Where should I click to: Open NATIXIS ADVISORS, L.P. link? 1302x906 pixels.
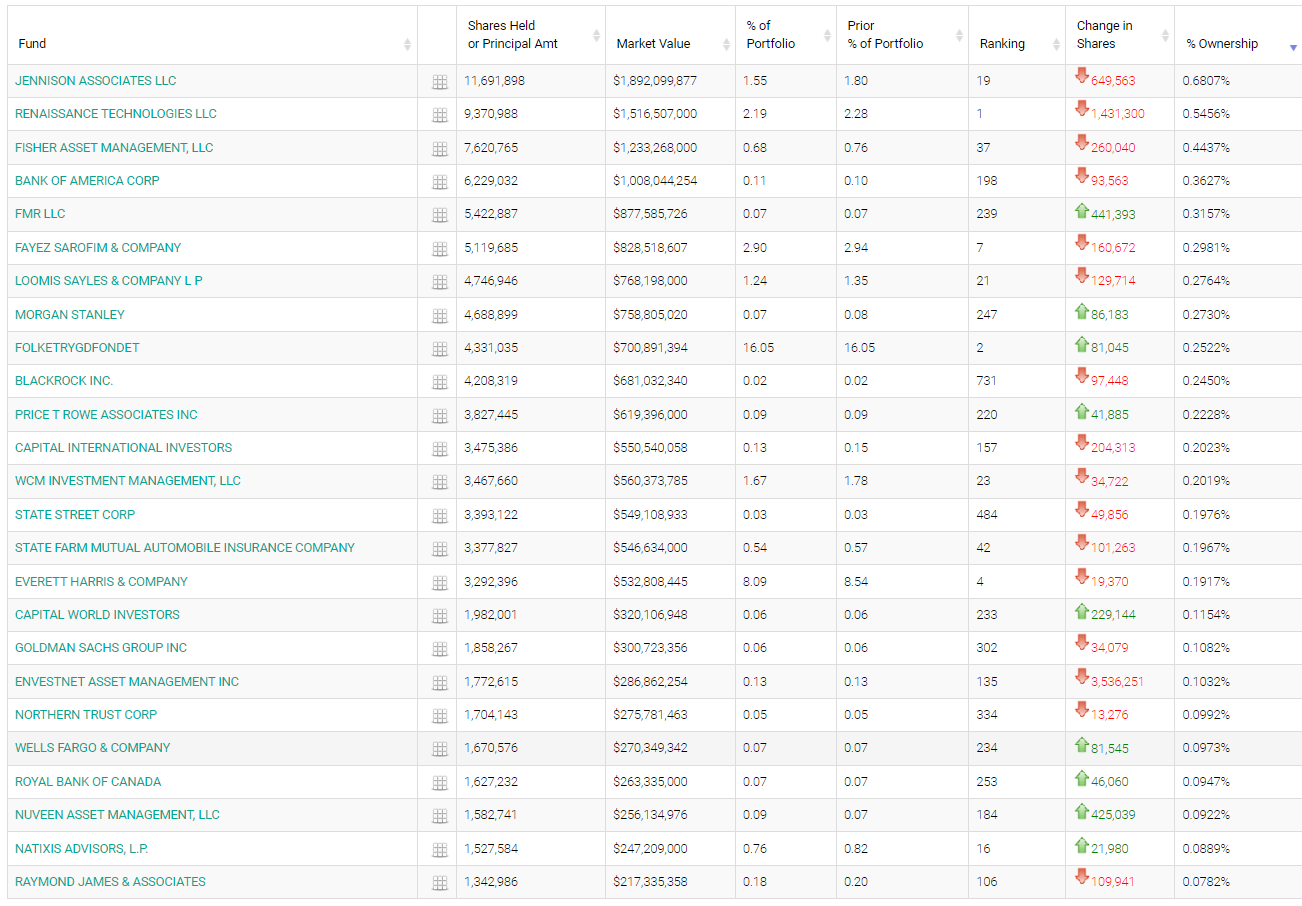82,849
